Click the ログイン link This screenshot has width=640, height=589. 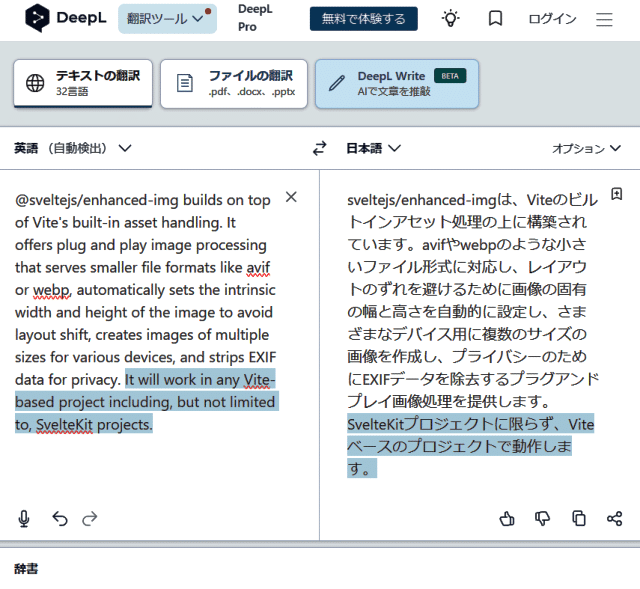tap(552, 19)
